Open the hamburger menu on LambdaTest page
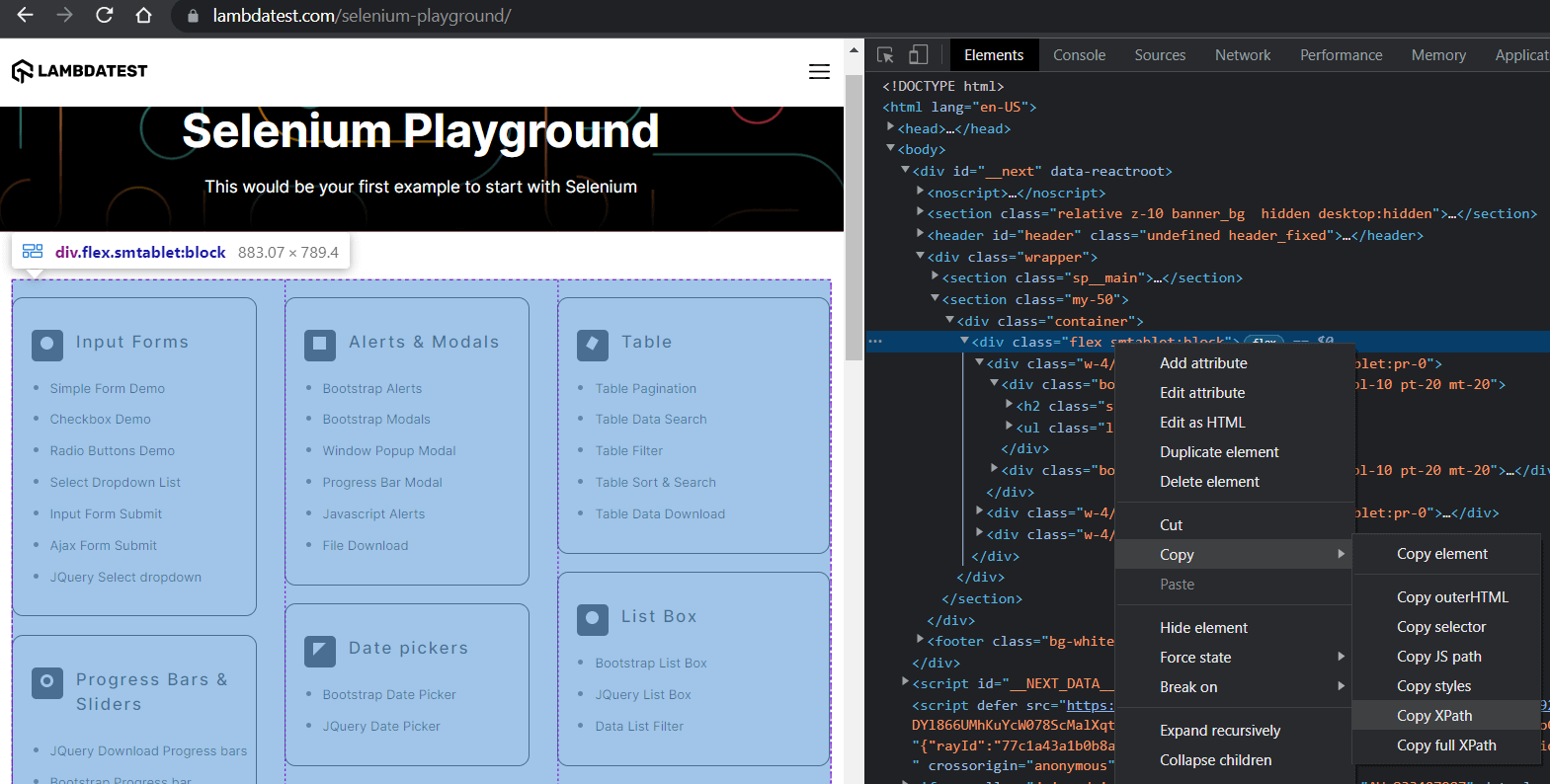The height and width of the screenshot is (784, 1550). tap(819, 71)
